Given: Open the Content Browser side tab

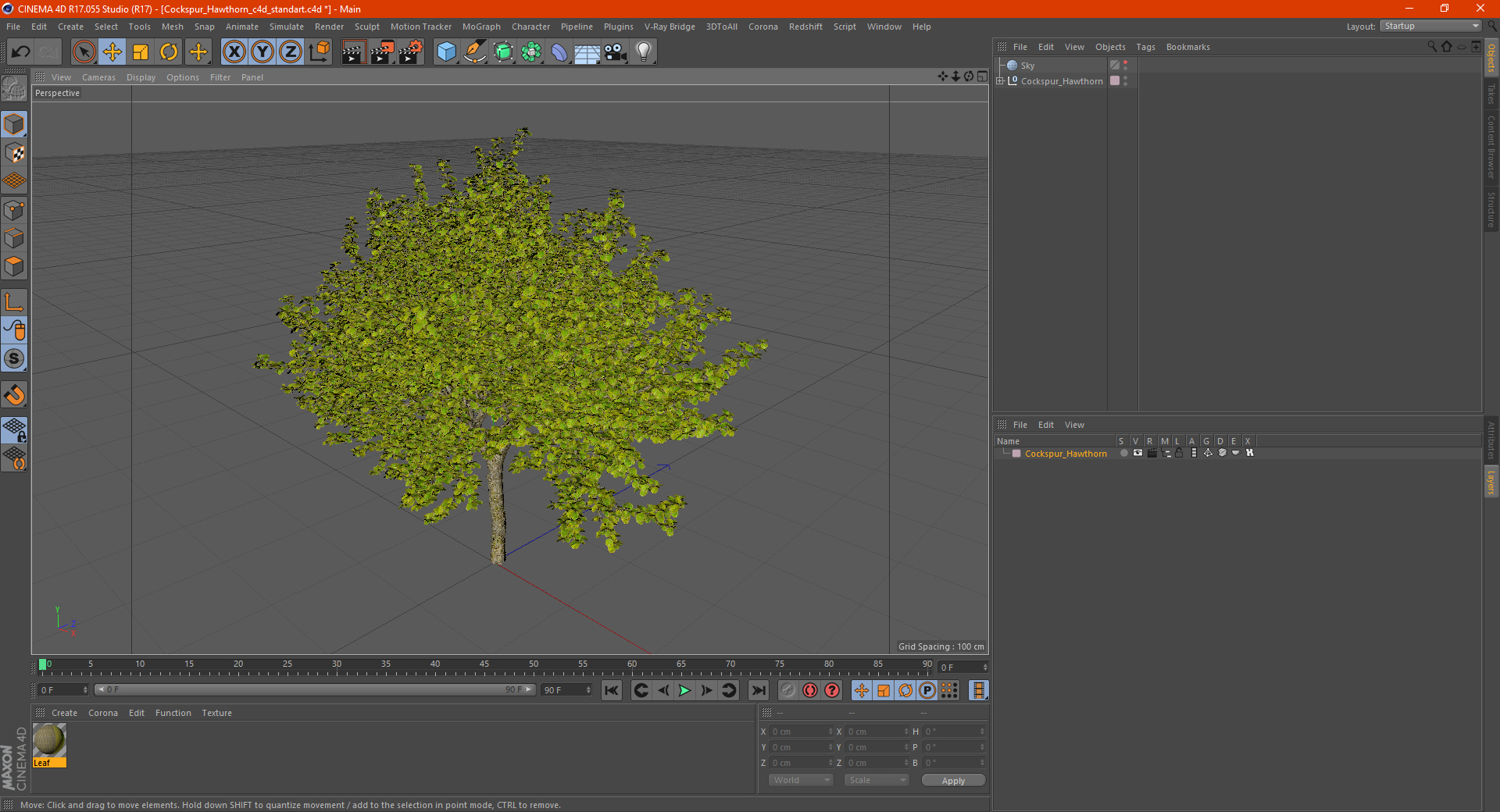Looking at the screenshot, I should pos(1491,148).
